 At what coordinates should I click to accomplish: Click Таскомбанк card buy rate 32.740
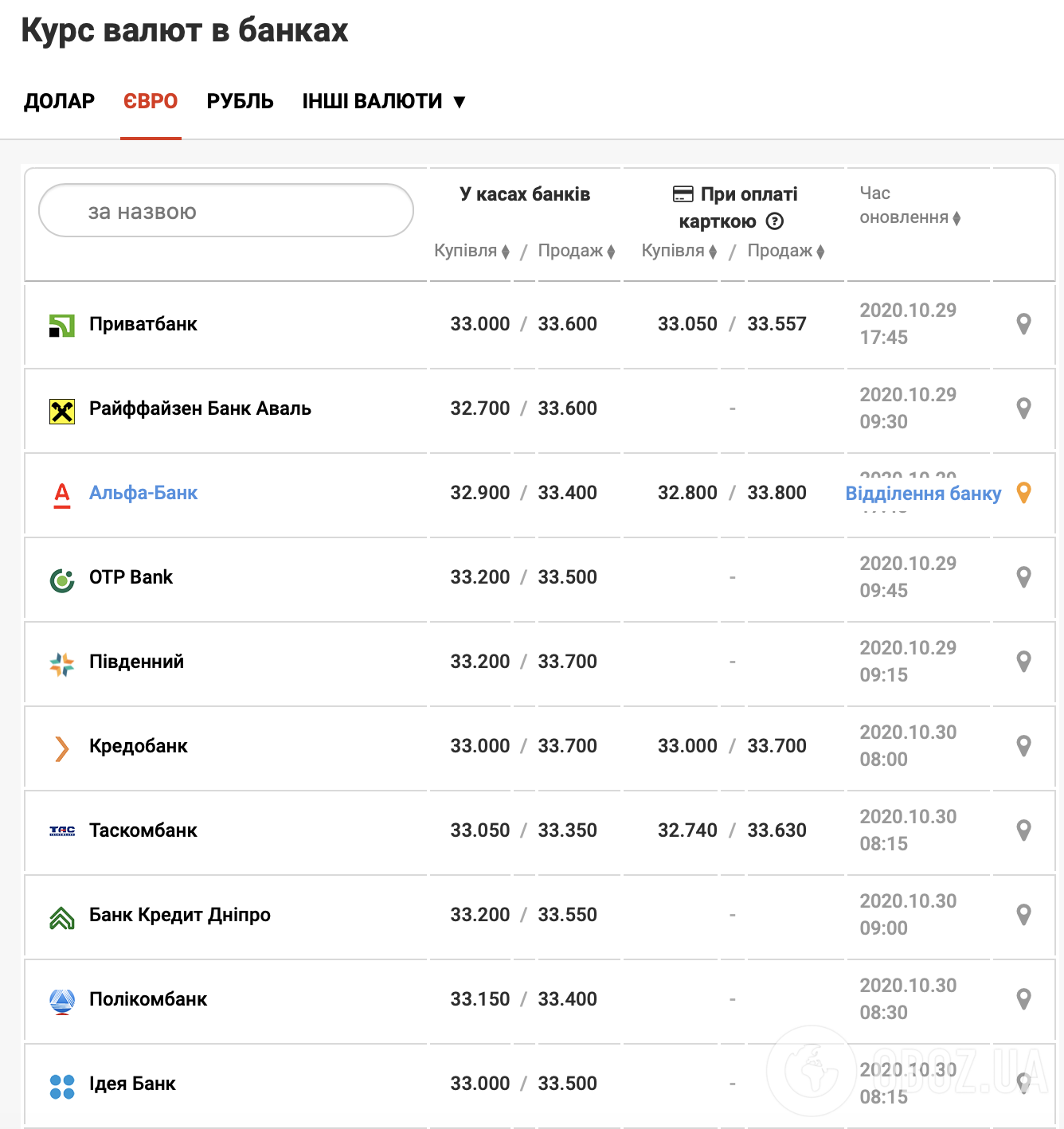tap(687, 830)
